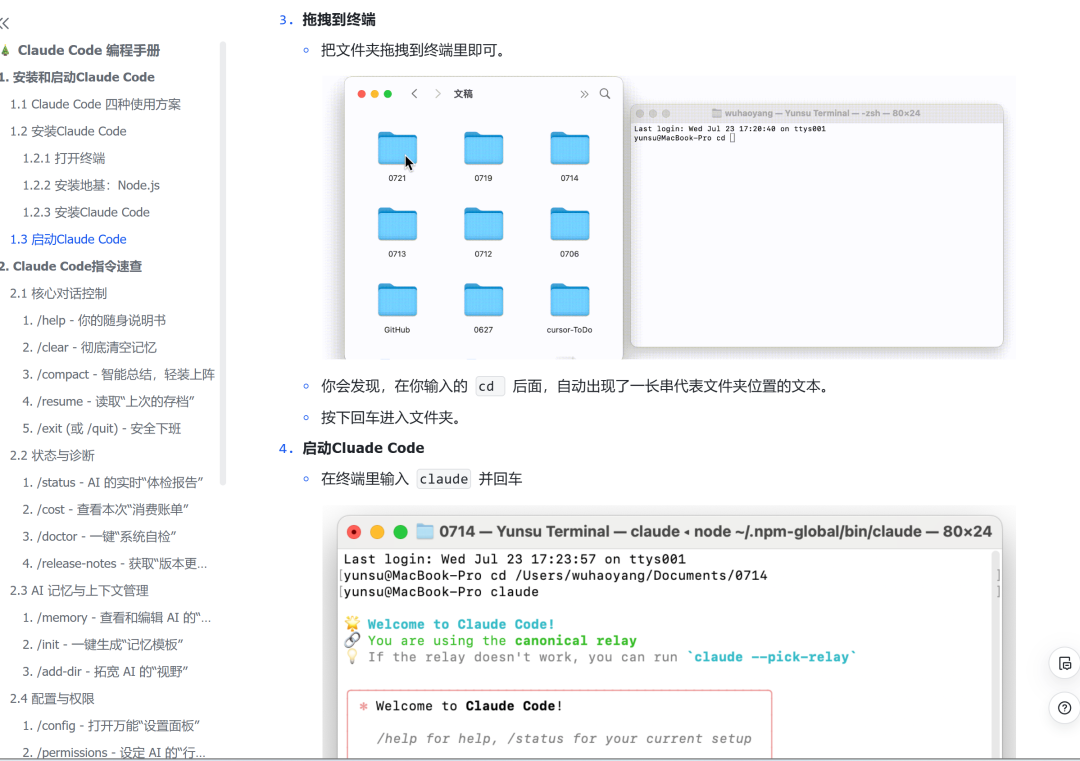Open the Welcome to Claude Code terminal screenshot
The height and width of the screenshot is (761, 1080).
click(x=669, y=633)
